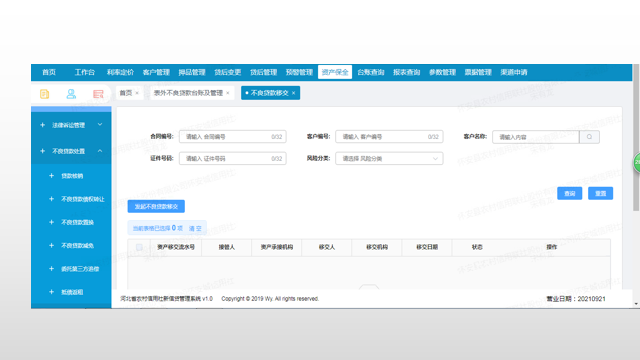Click the 清空 link

coord(195,229)
